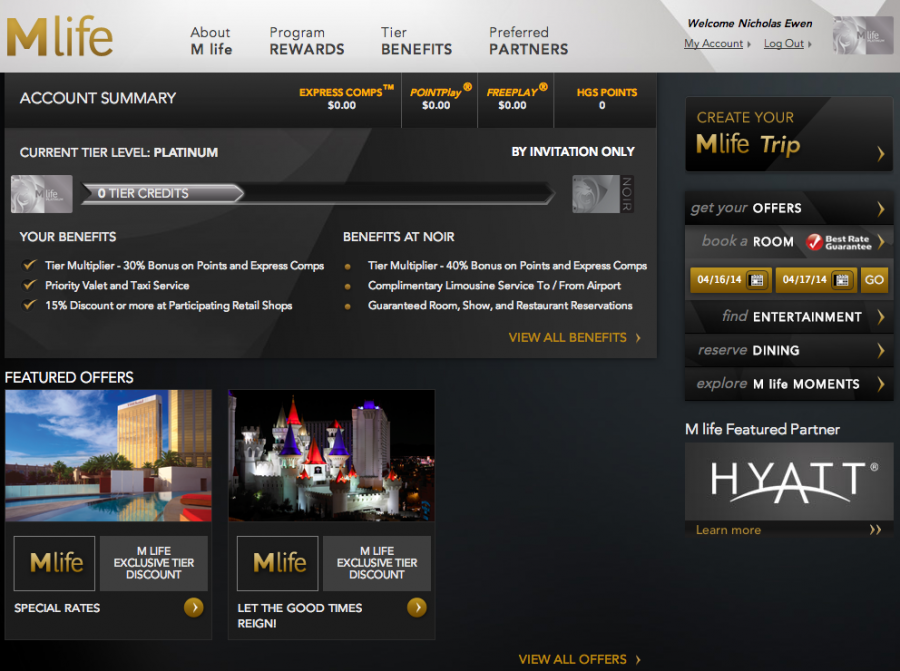Screen dimensions: 900x671
Task: Click View All Benefits link
Action: [568, 338]
